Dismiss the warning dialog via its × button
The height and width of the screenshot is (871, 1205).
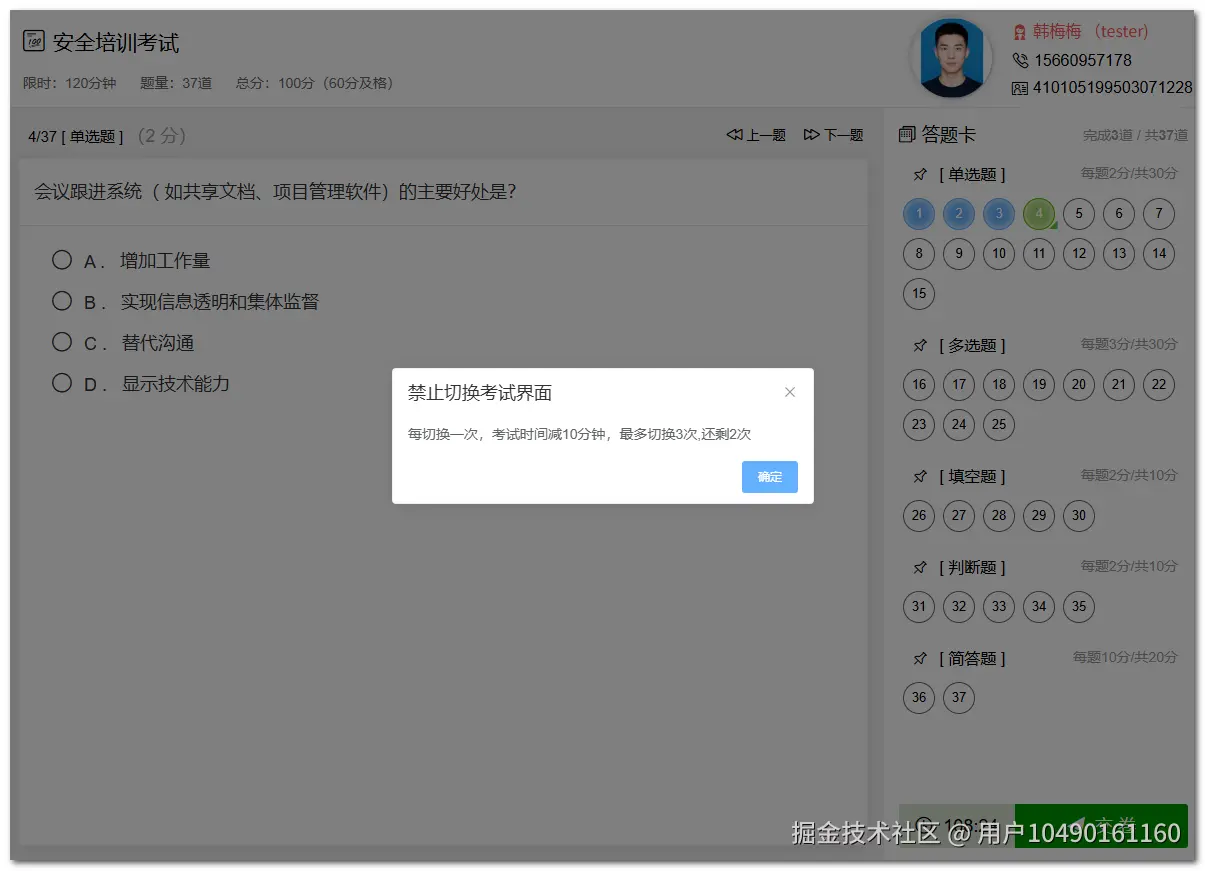(x=790, y=392)
